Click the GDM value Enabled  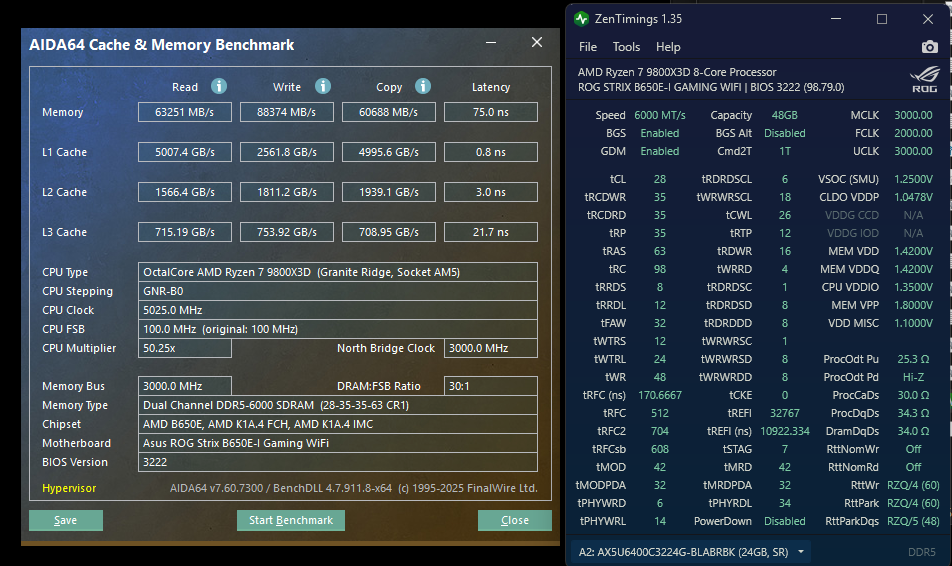(x=660, y=151)
